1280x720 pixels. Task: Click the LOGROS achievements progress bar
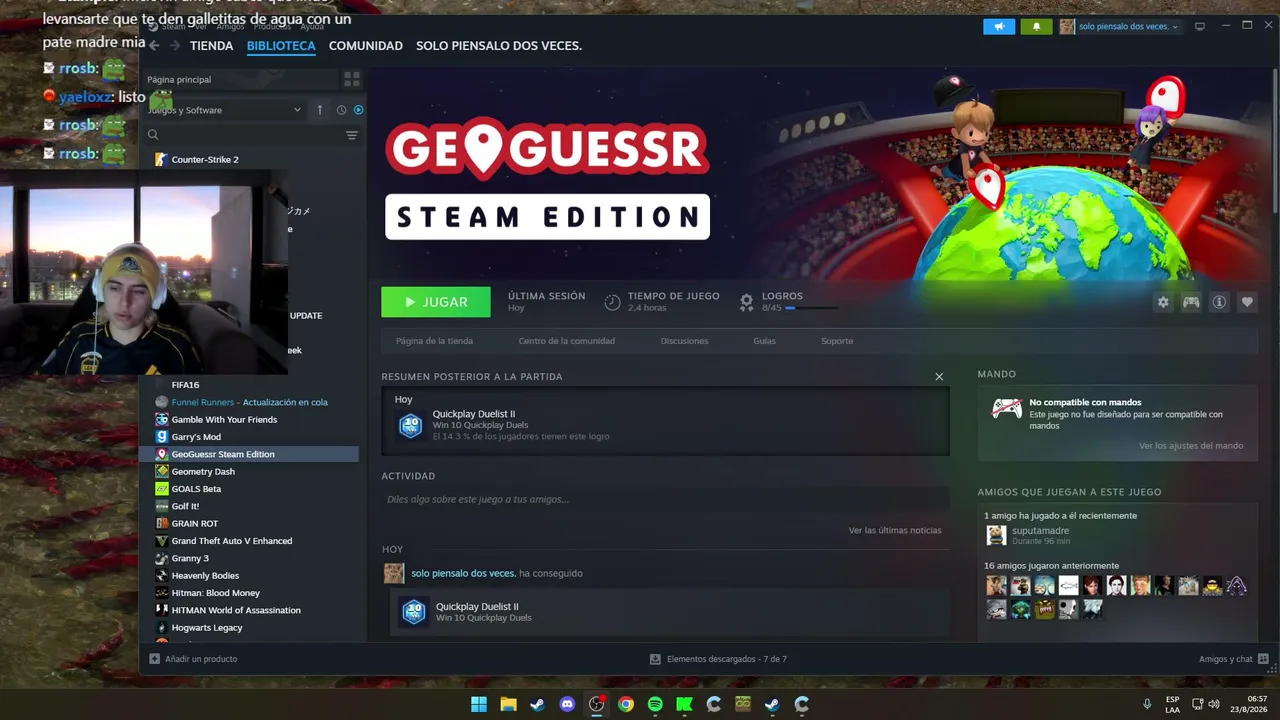click(x=811, y=308)
